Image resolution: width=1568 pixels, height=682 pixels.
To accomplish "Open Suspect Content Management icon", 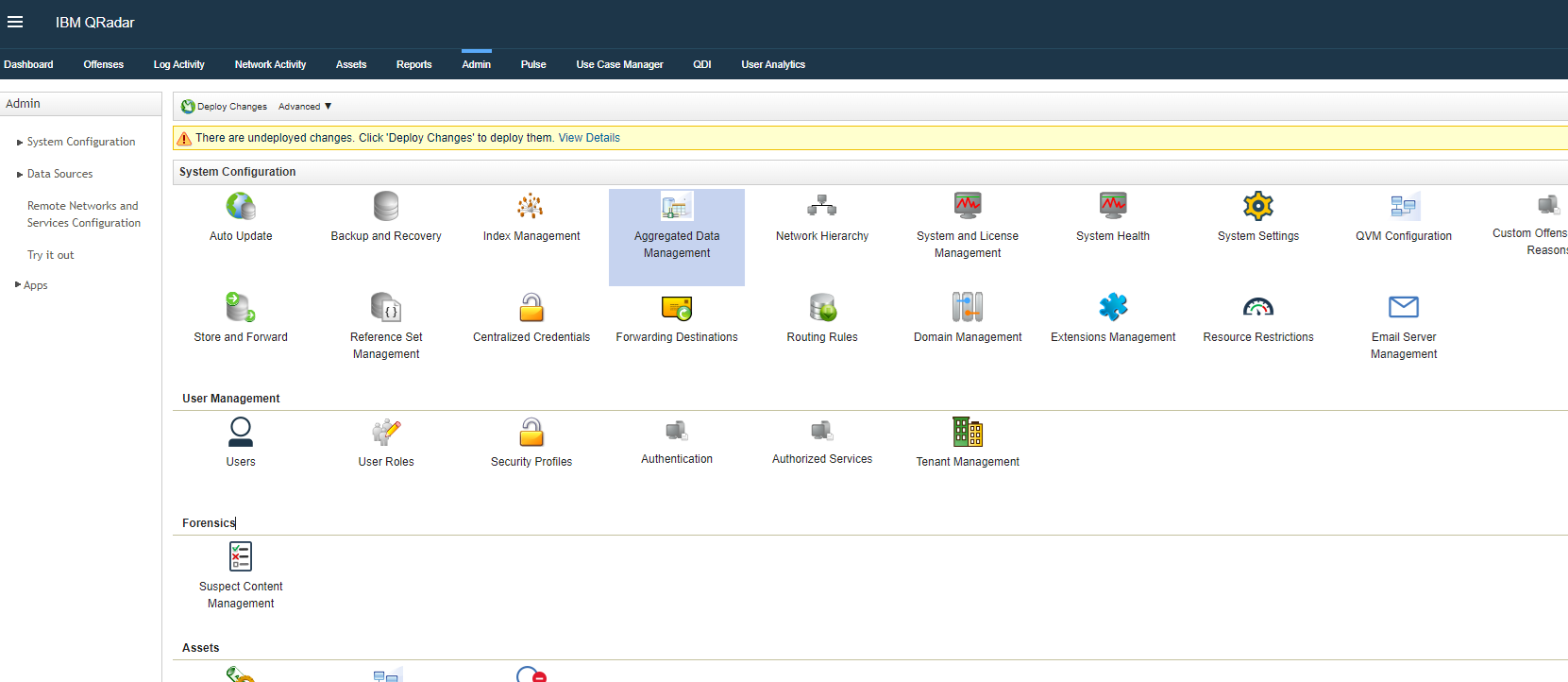I will (x=241, y=556).
